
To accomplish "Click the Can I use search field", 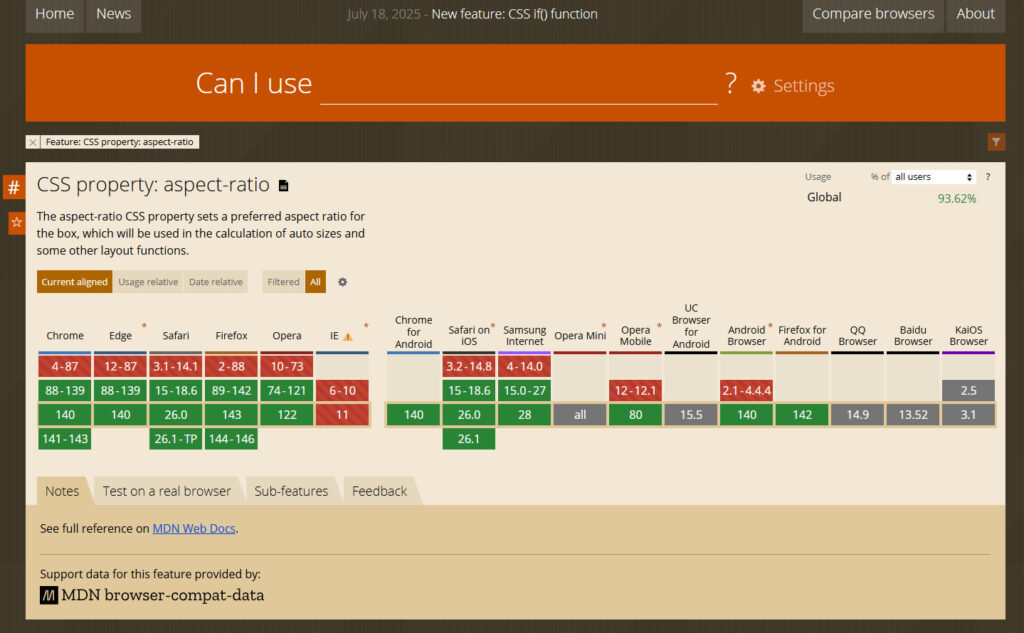I will 518,85.
